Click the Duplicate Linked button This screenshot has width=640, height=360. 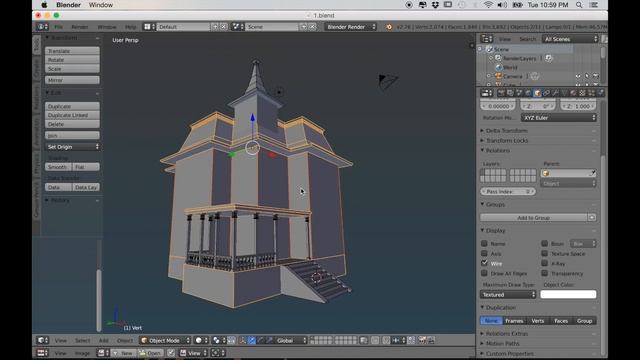72,115
